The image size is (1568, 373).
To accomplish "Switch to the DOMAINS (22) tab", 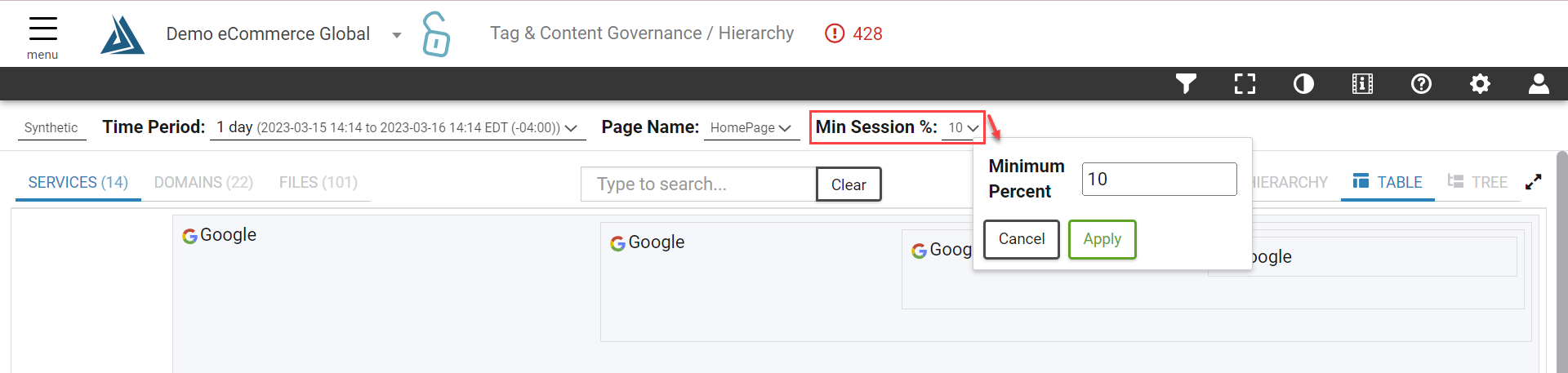I will [x=203, y=182].
